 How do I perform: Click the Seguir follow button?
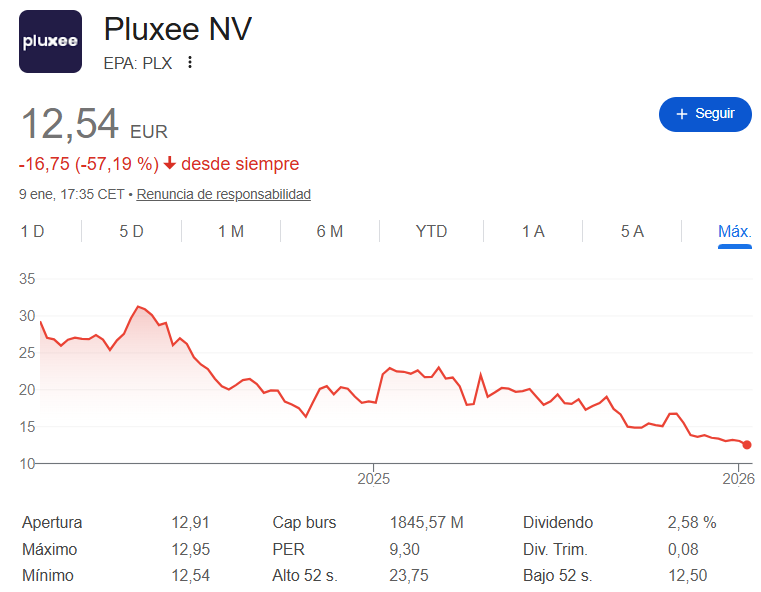click(705, 114)
